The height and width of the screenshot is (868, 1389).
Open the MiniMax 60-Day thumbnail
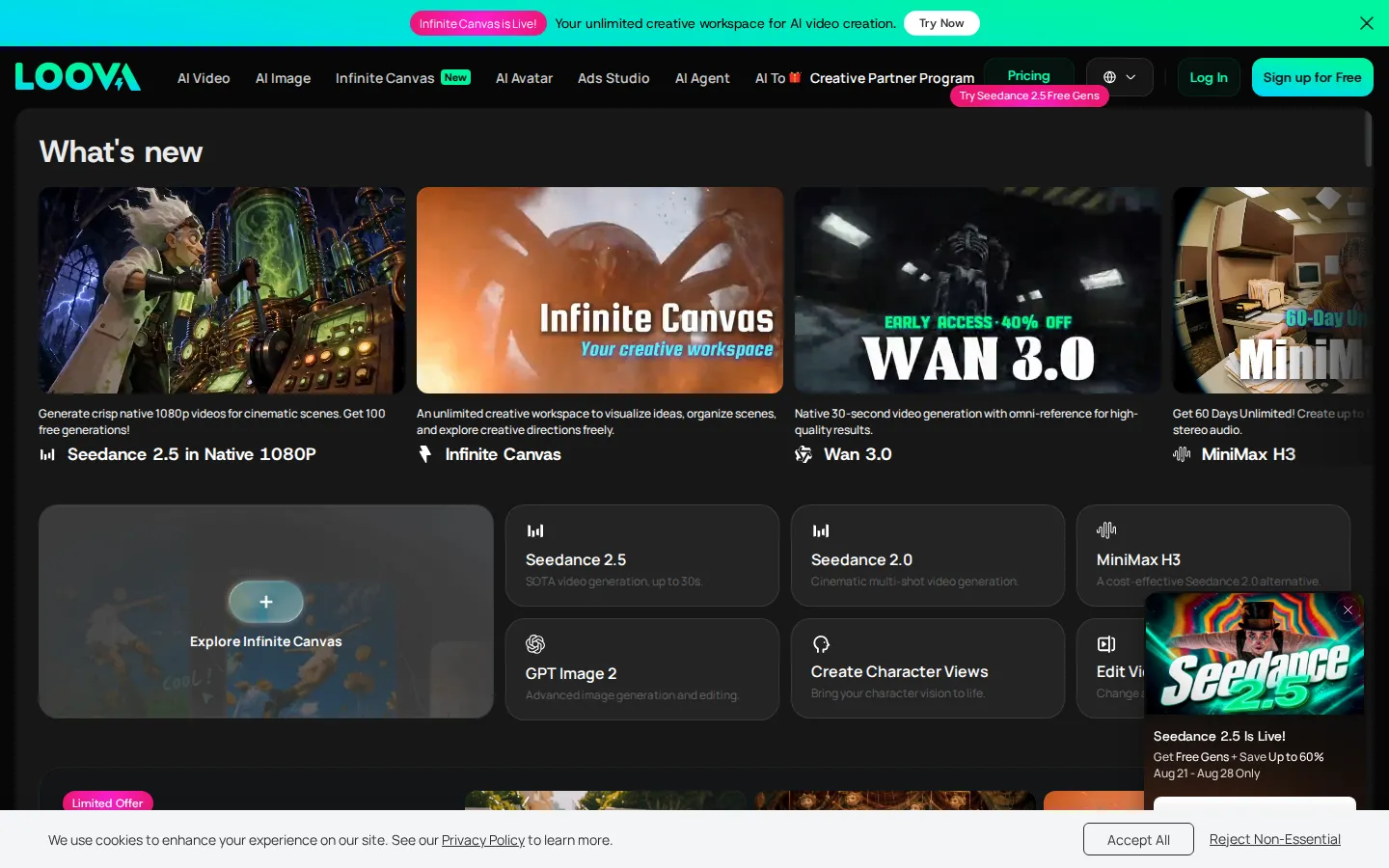click(1272, 290)
